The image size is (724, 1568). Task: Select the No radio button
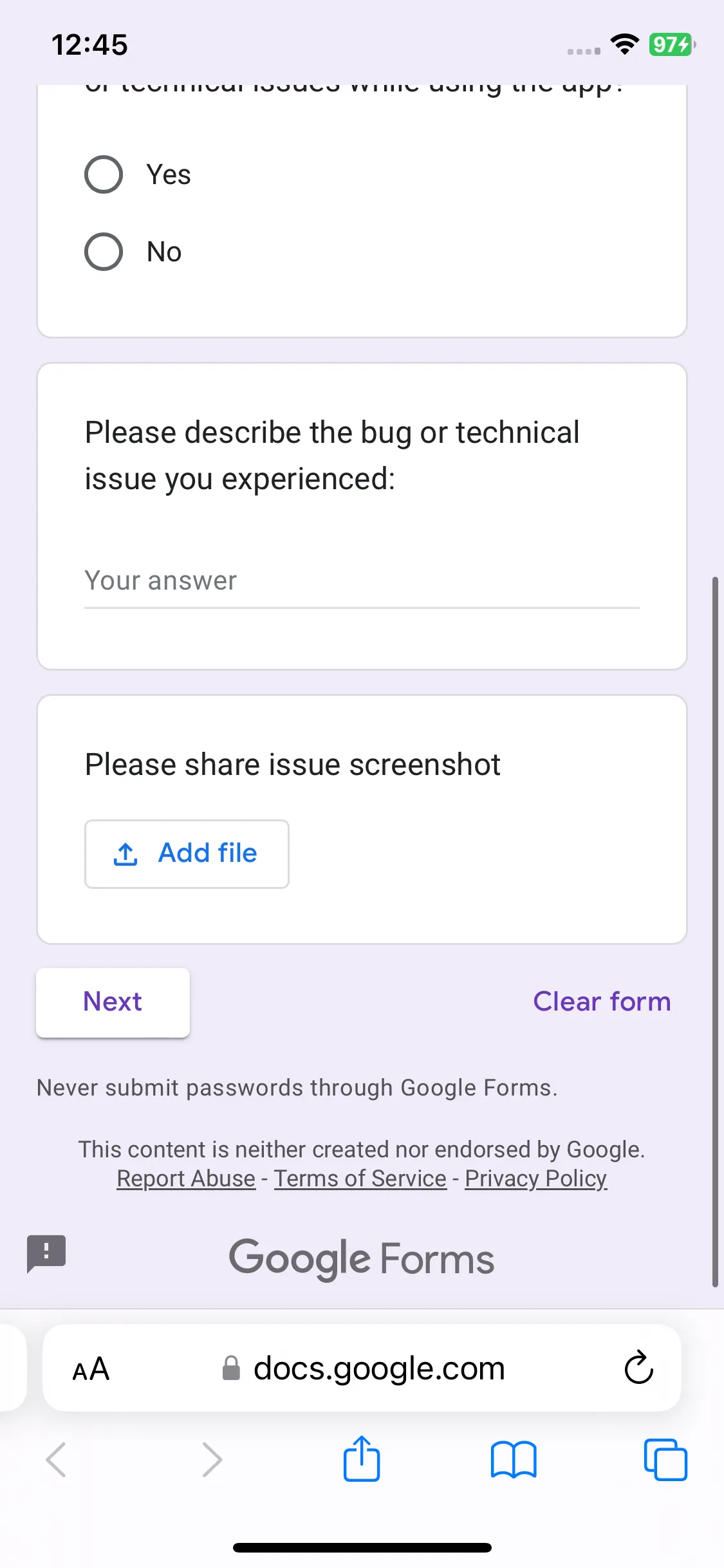[104, 252]
